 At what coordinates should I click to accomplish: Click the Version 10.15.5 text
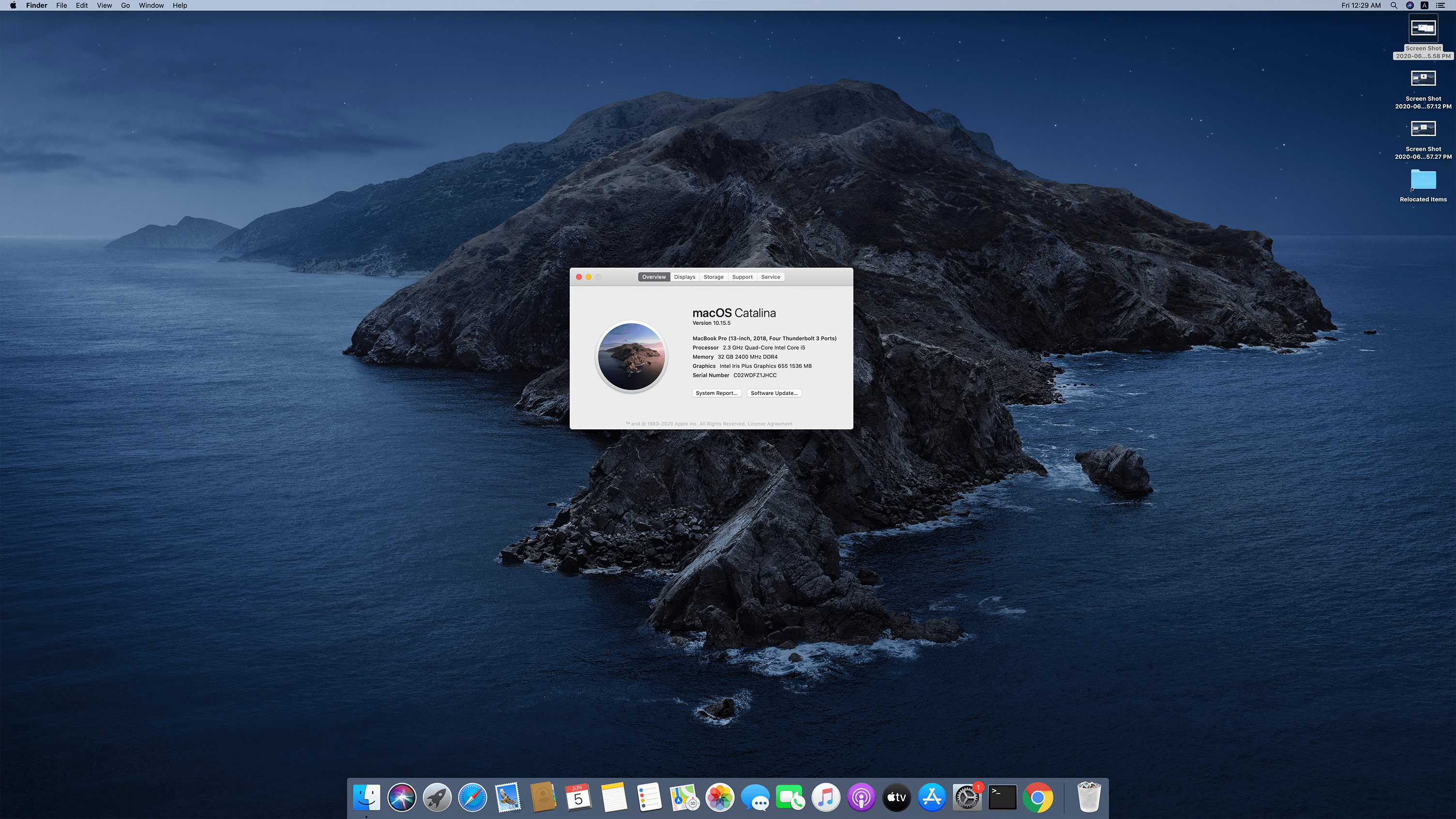[x=712, y=323]
